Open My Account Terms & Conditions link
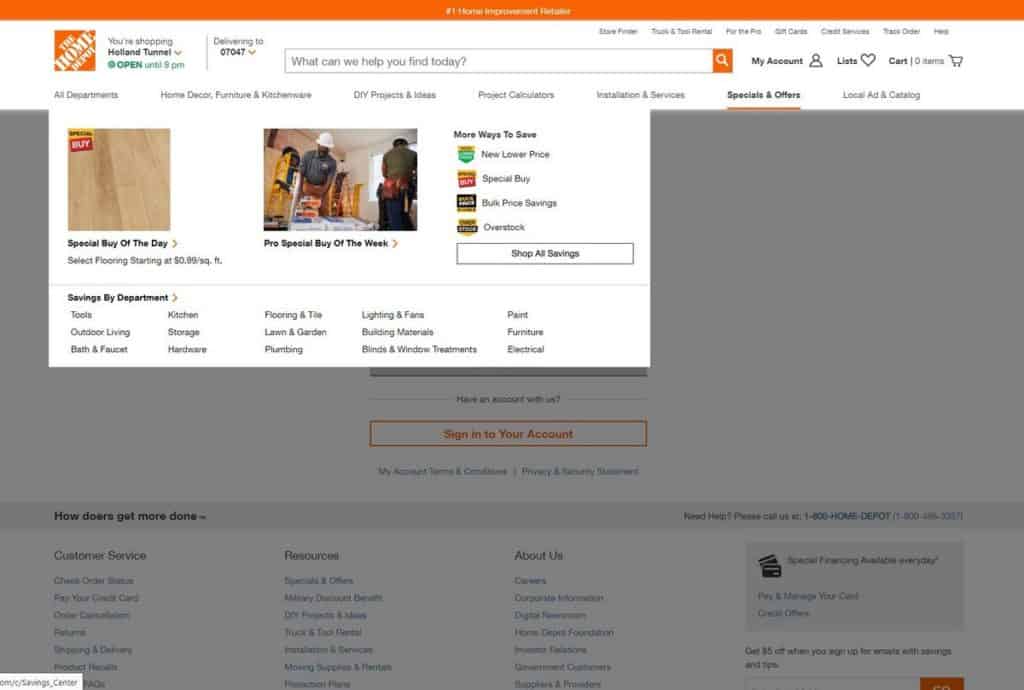 [x=443, y=471]
